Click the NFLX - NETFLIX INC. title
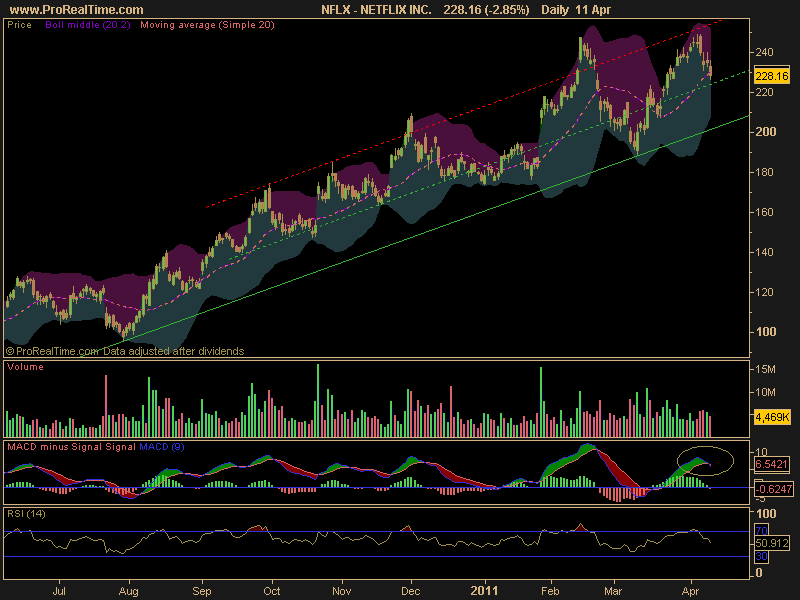This screenshot has width=800, height=600. click(376, 10)
